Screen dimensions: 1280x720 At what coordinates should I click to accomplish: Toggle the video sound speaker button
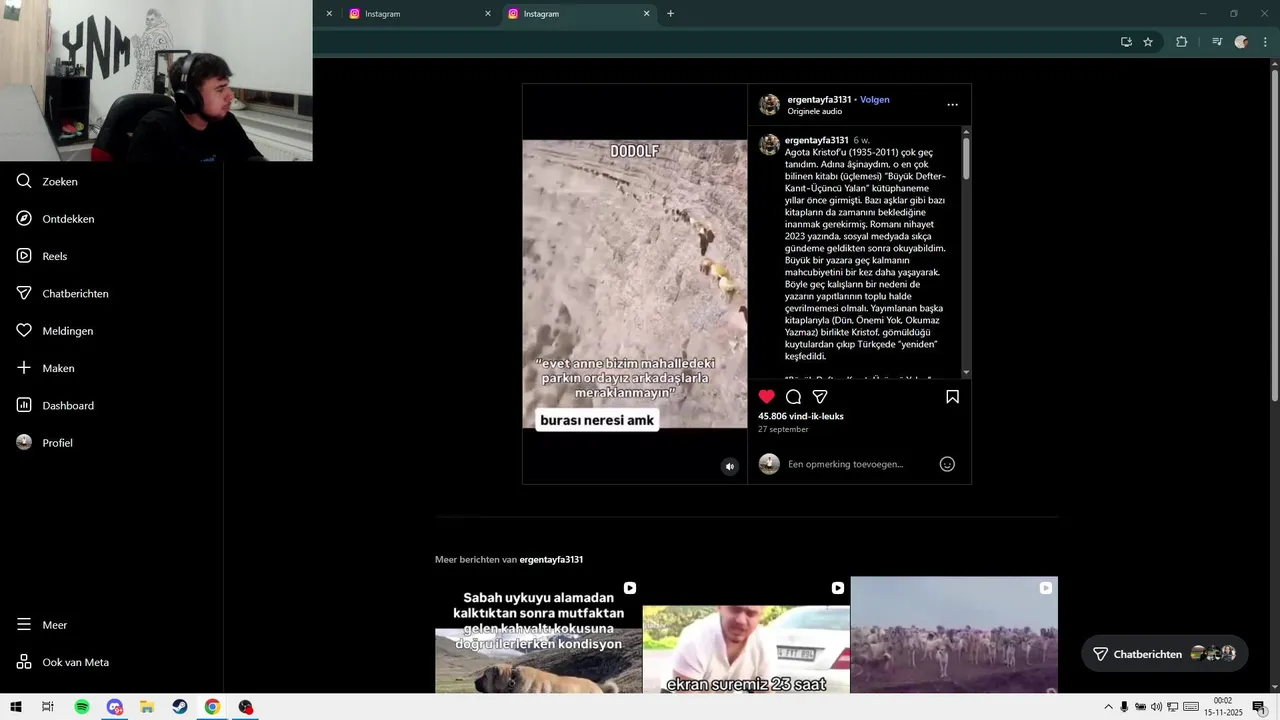coord(730,466)
